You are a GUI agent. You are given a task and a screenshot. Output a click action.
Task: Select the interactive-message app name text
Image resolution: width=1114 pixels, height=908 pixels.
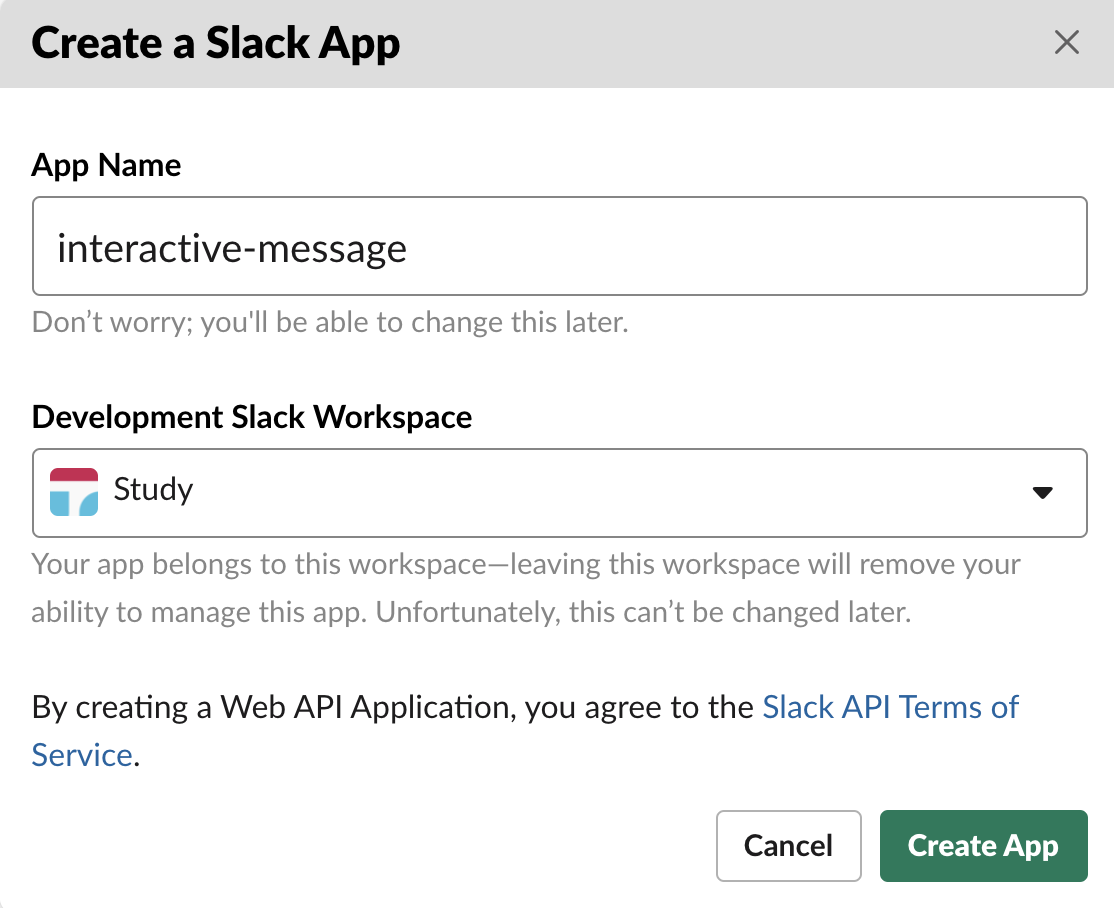coord(232,247)
